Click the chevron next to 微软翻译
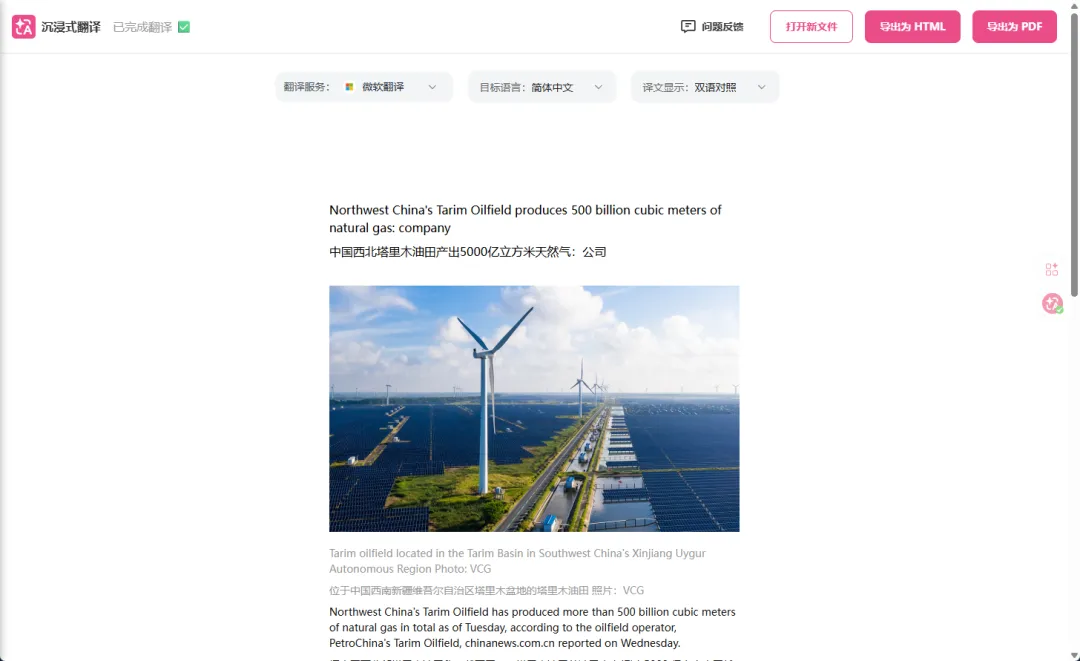1080x661 pixels. click(432, 87)
